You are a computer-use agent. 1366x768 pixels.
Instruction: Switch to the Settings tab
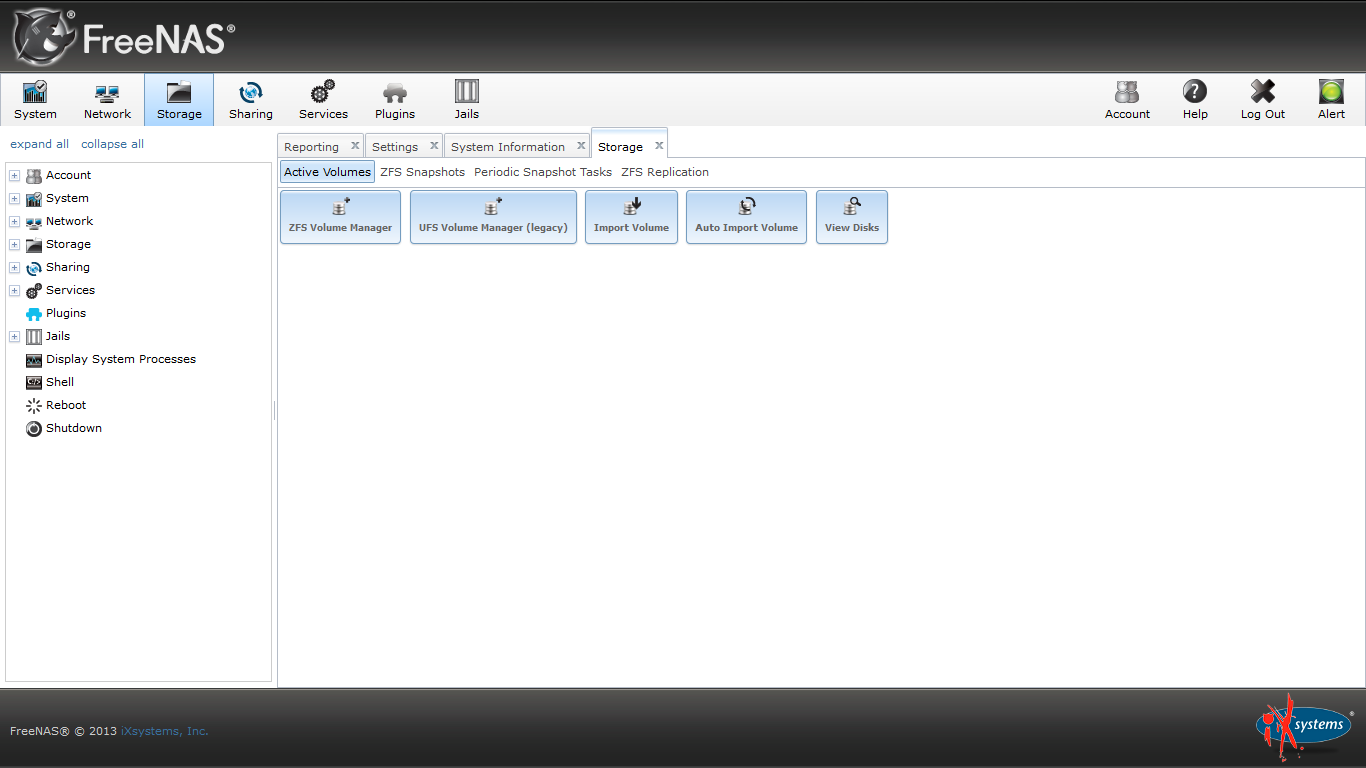tap(395, 147)
